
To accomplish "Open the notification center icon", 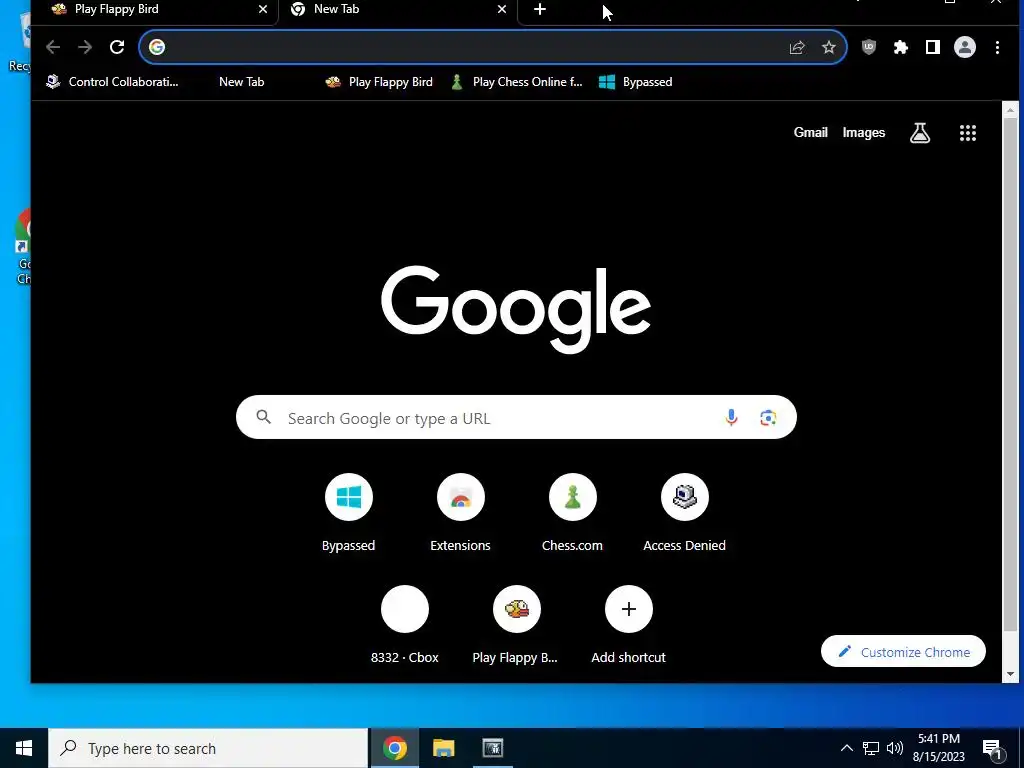I will point(993,749).
